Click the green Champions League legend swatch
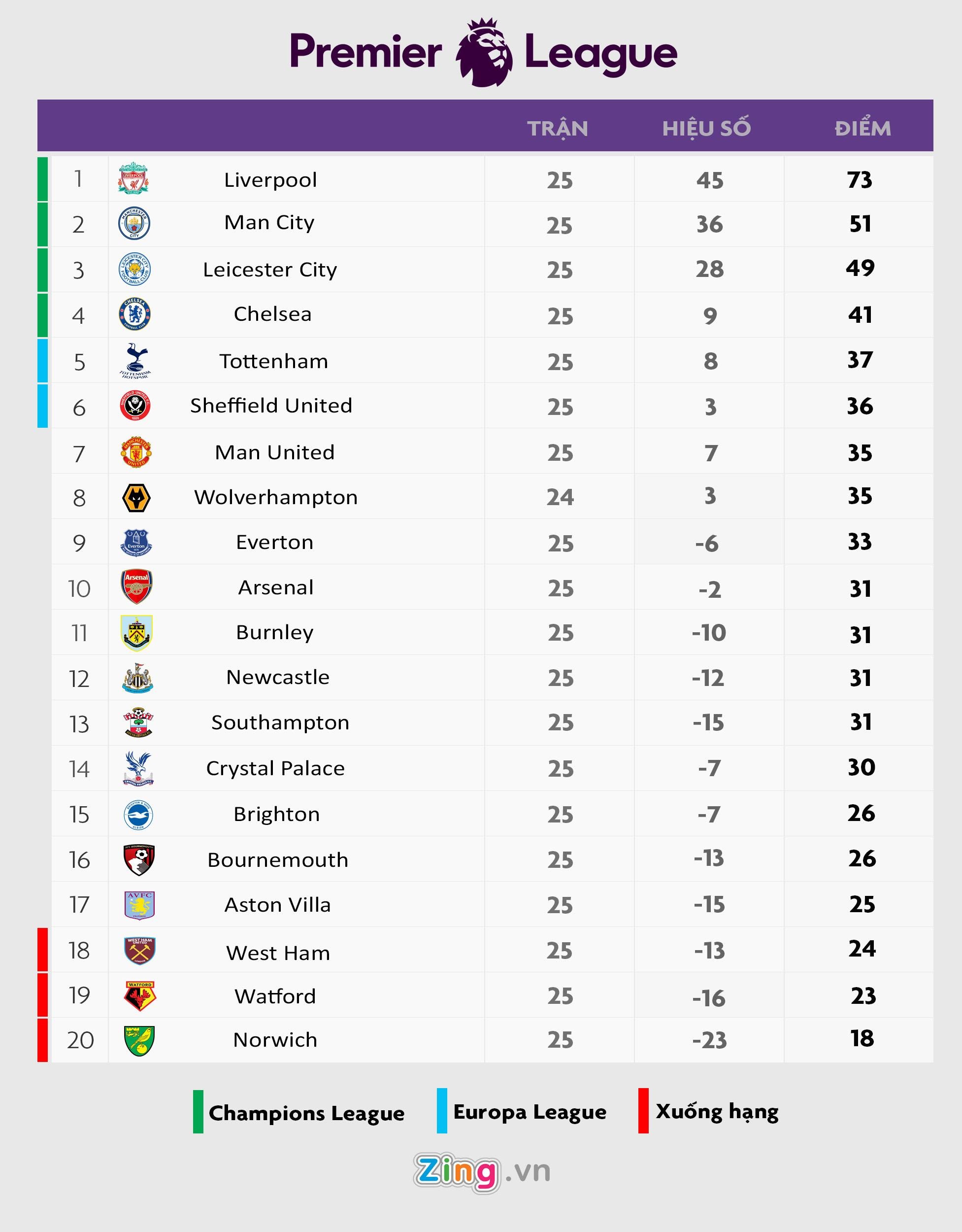Viewport: 962px width, 1232px height. click(x=198, y=1112)
